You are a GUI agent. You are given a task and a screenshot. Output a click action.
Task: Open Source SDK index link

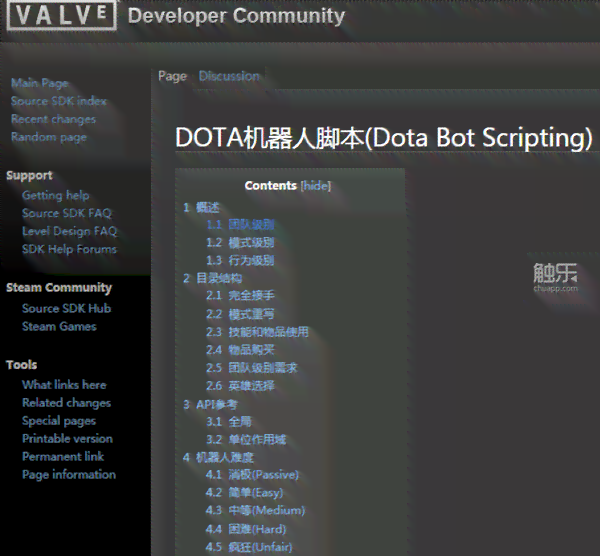[59, 101]
